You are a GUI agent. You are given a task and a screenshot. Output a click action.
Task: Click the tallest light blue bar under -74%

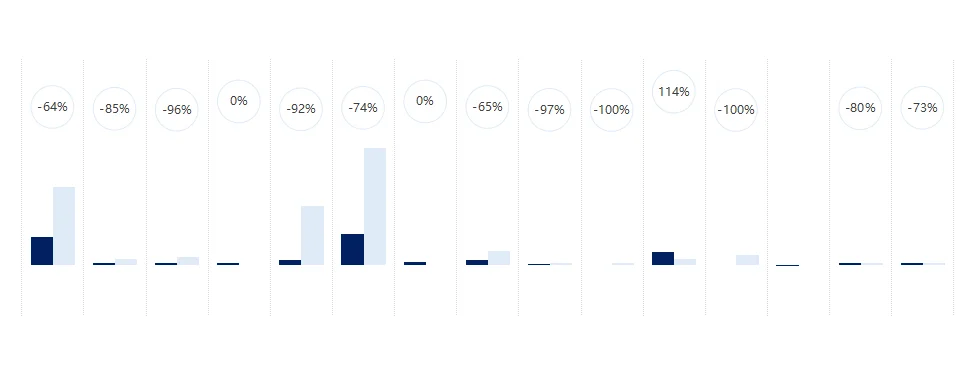click(x=375, y=206)
